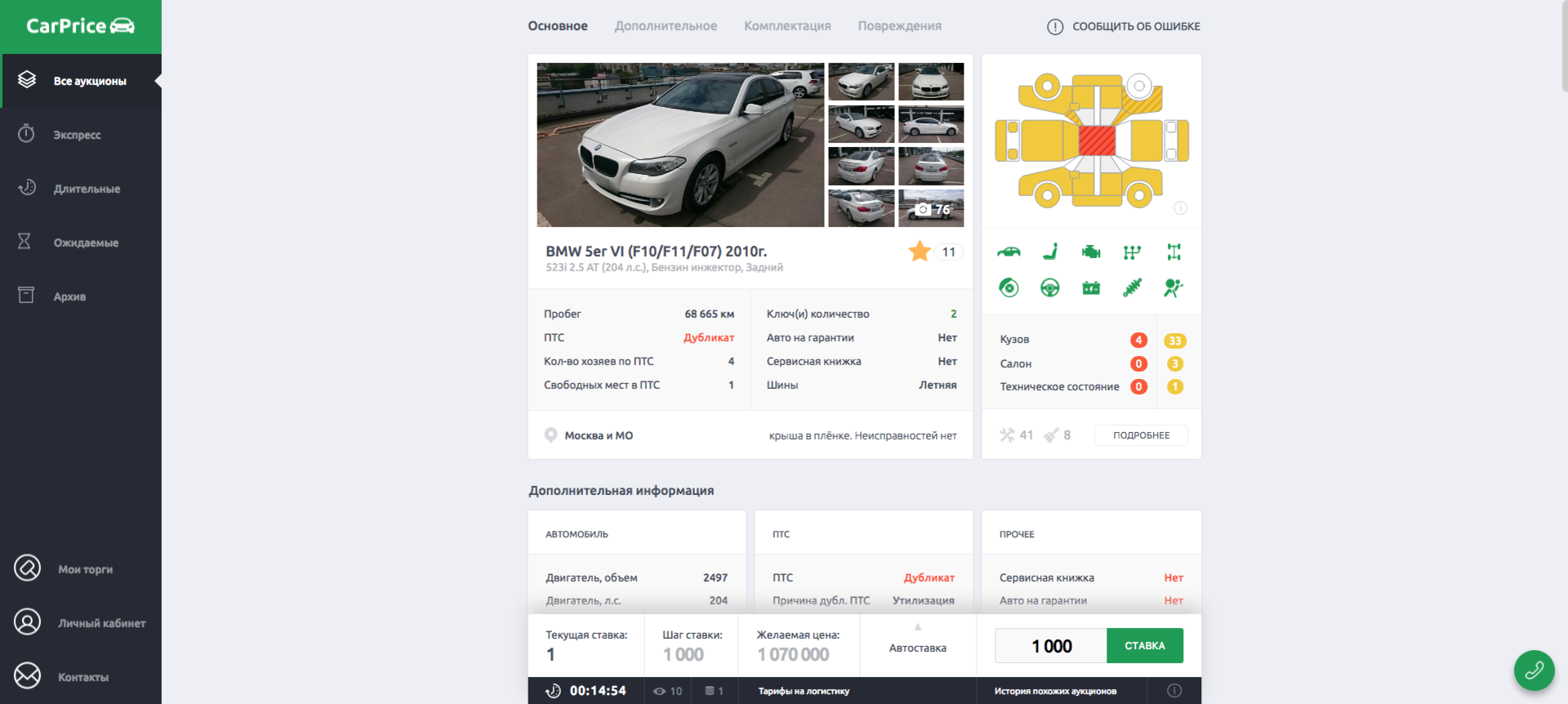The image size is (1568, 704).
Task: Click the CarPrice logo
Action: 80,26
